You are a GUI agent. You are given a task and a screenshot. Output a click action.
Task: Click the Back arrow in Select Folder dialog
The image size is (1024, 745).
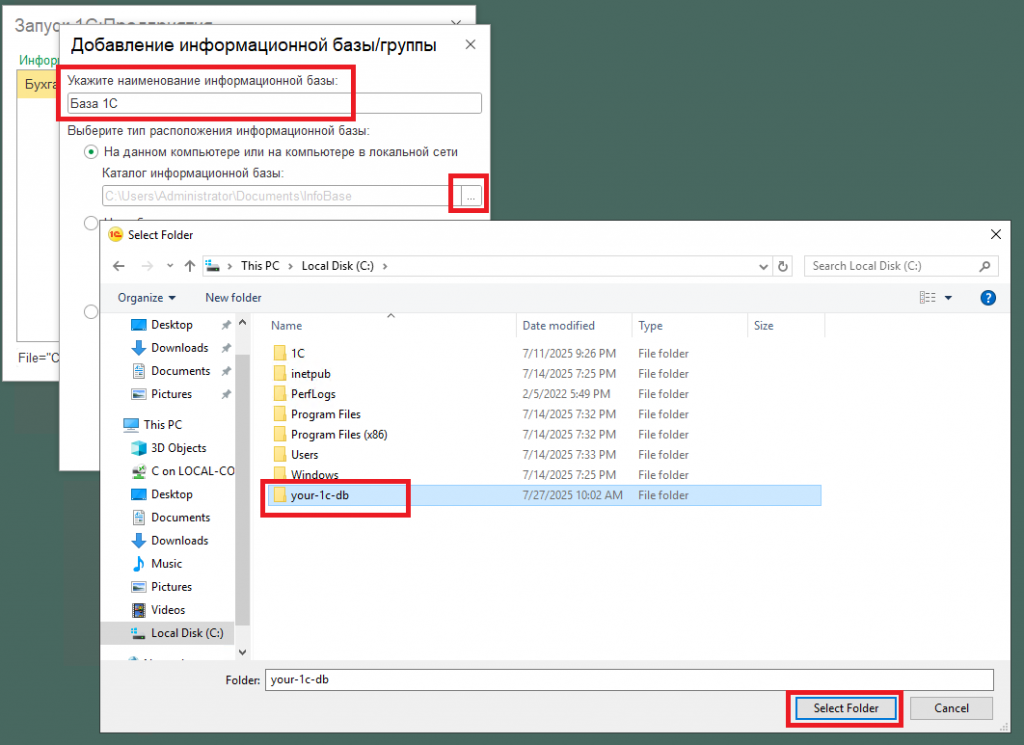click(x=119, y=266)
